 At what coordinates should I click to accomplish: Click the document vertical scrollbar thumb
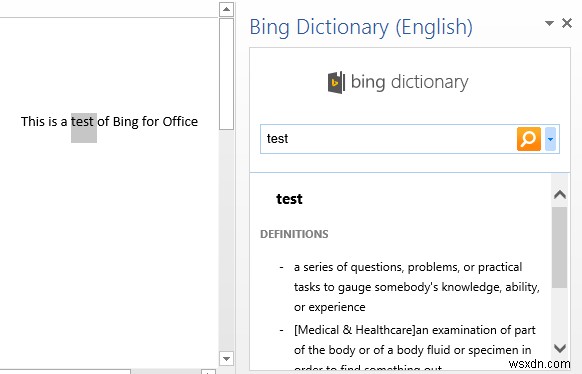226,73
